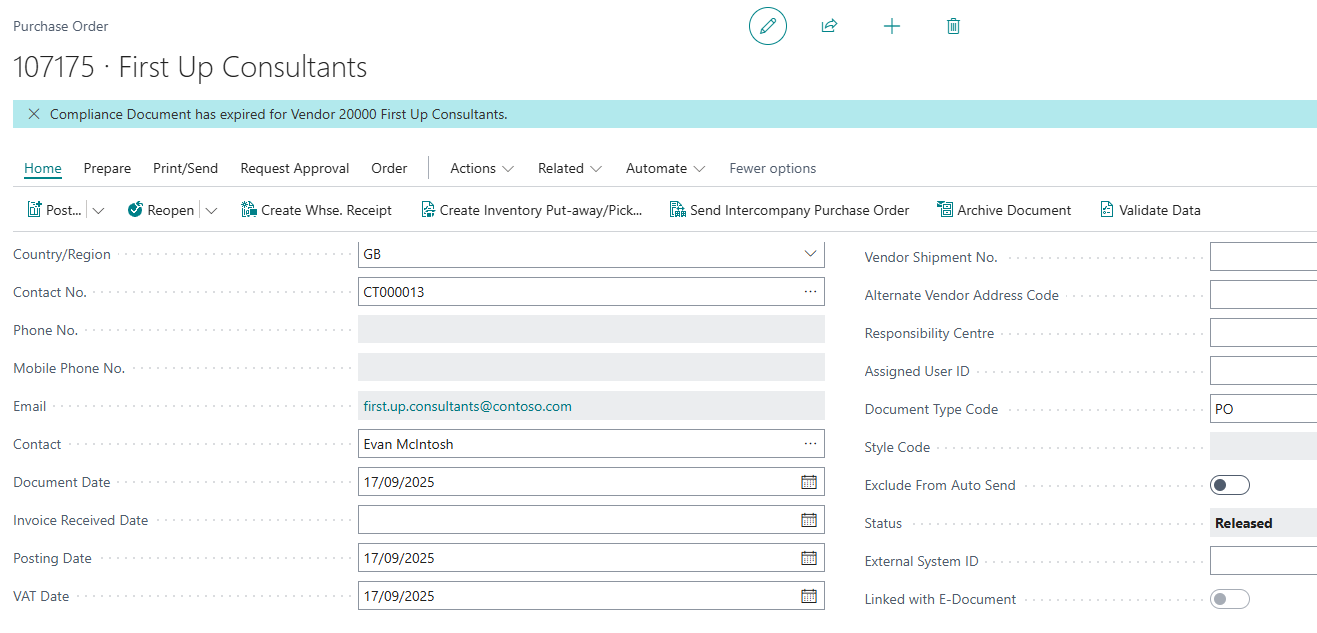Image resolution: width=1317 pixels, height=633 pixels.
Task: Dismiss the compliance notification with X
Action: 34,114
